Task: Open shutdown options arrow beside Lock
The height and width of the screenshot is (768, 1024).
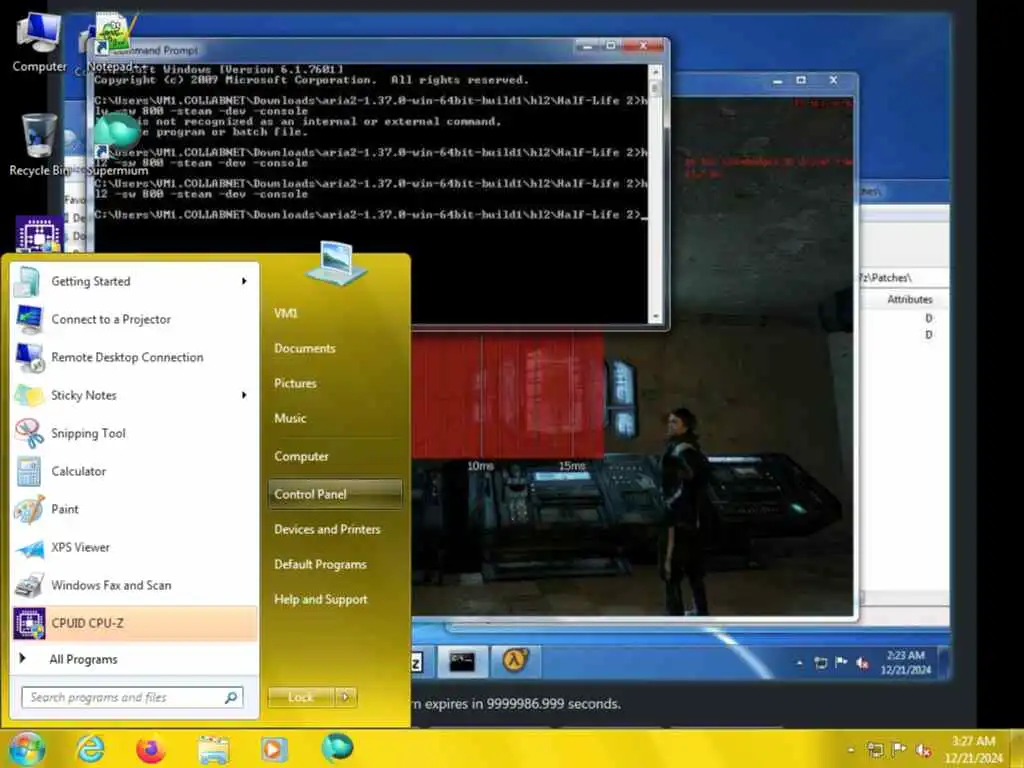Action: pyautogui.click(x=345, y=697)
